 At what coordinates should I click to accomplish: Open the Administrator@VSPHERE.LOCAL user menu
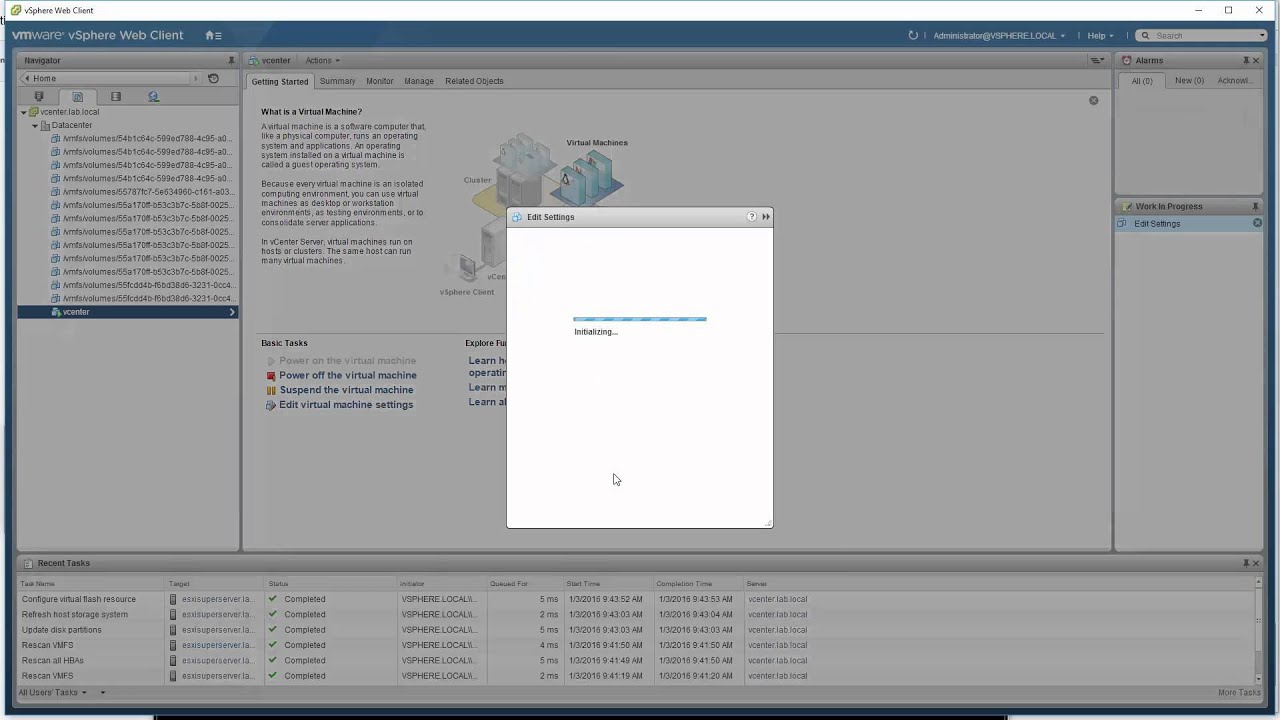(999, 36)
